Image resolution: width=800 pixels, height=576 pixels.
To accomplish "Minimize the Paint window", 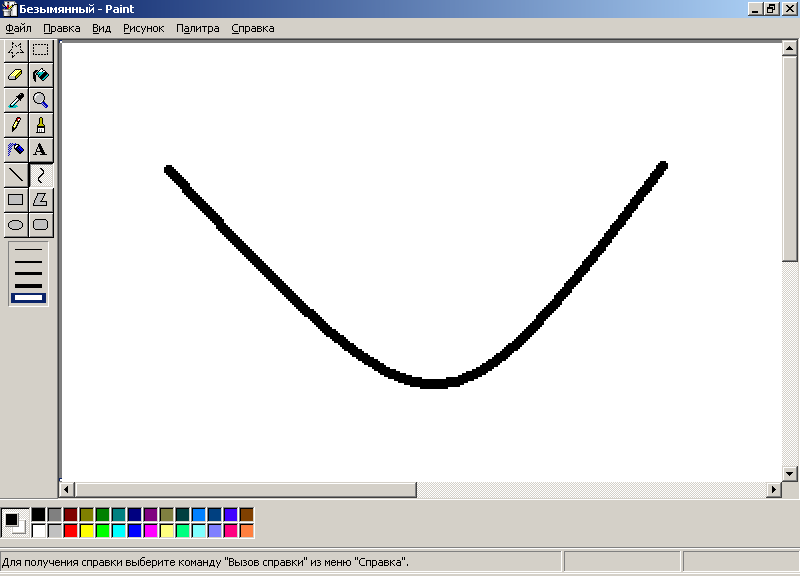I will [x=755, y=9].
